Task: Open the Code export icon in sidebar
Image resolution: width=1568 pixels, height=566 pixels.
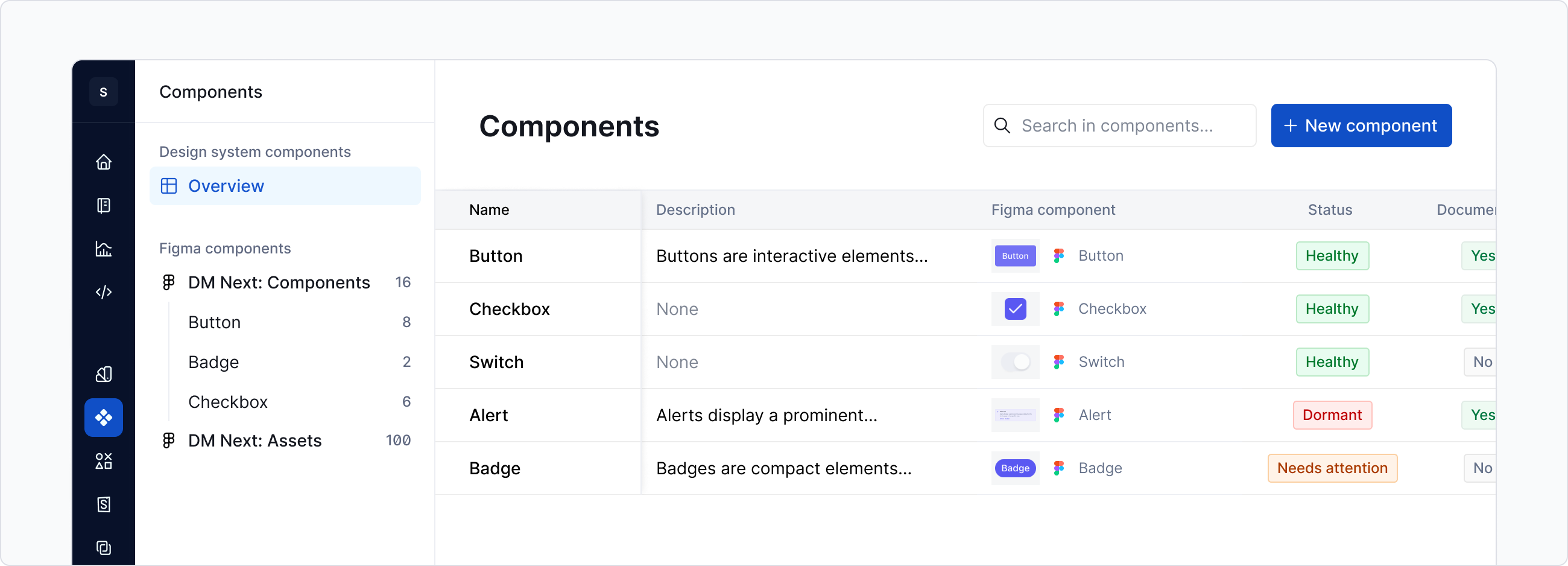Action: pos(104,292)
